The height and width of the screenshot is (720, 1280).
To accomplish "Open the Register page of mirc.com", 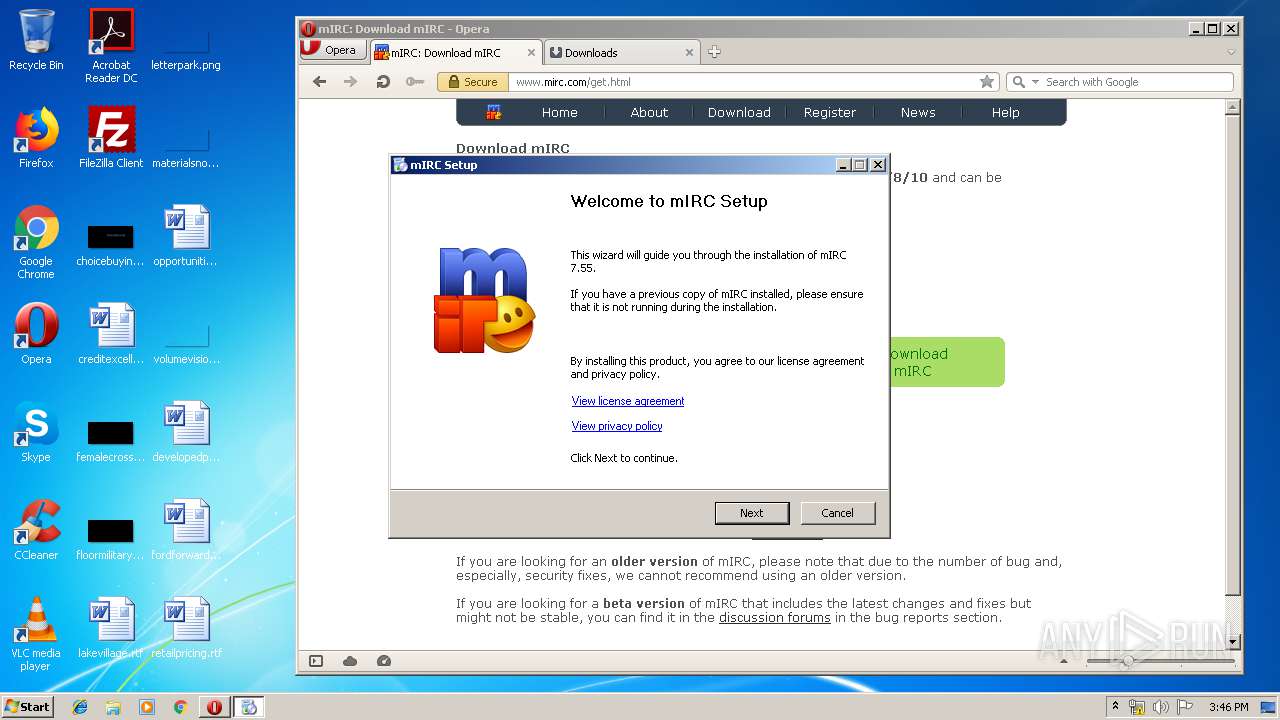I will pyautogui.click(x=830, y=112).
